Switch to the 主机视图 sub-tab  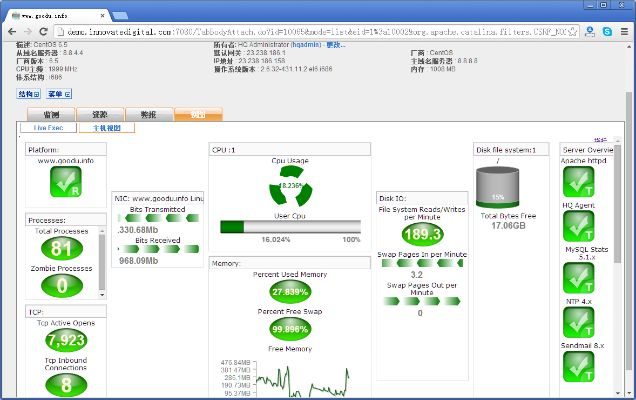[107, 128]
